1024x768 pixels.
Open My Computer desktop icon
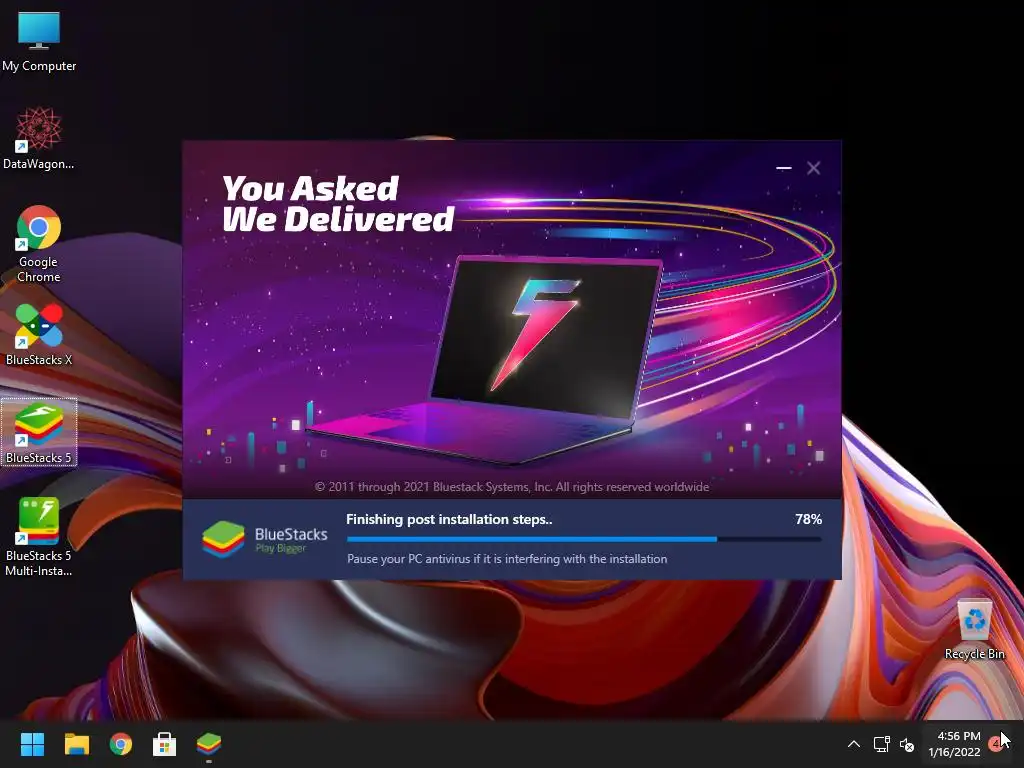39,42
